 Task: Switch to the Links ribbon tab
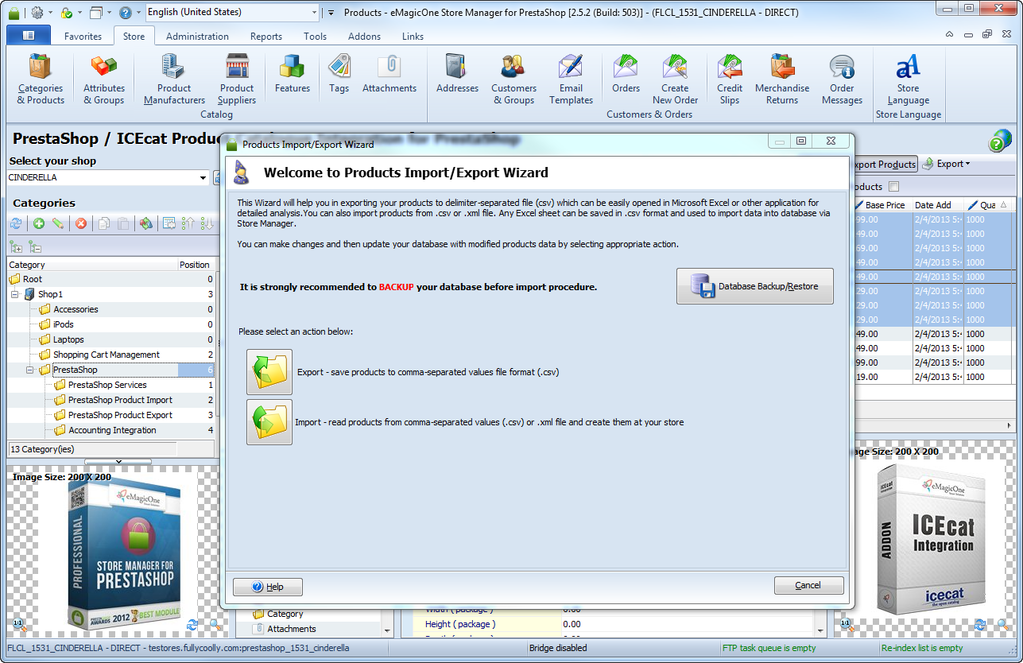click(412, 37)
